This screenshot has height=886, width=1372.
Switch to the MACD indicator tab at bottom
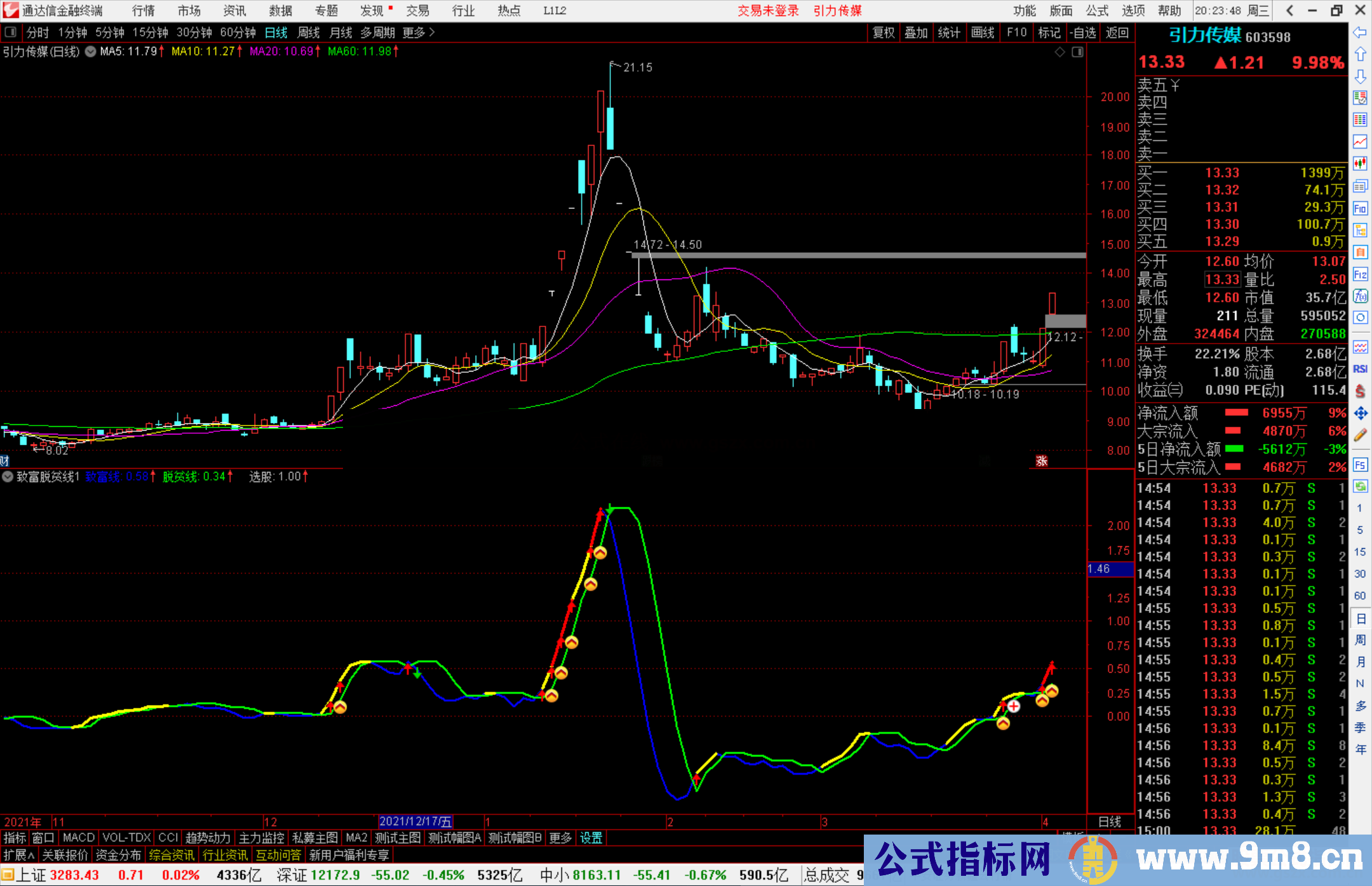pos(77,838)
